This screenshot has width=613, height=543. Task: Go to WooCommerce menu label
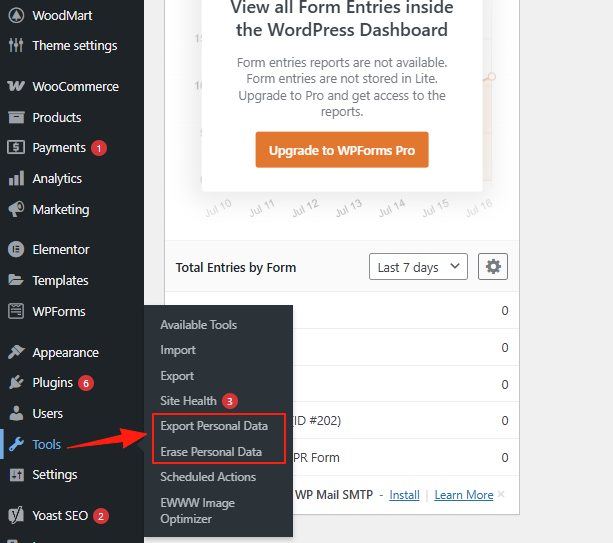[75, 86]
